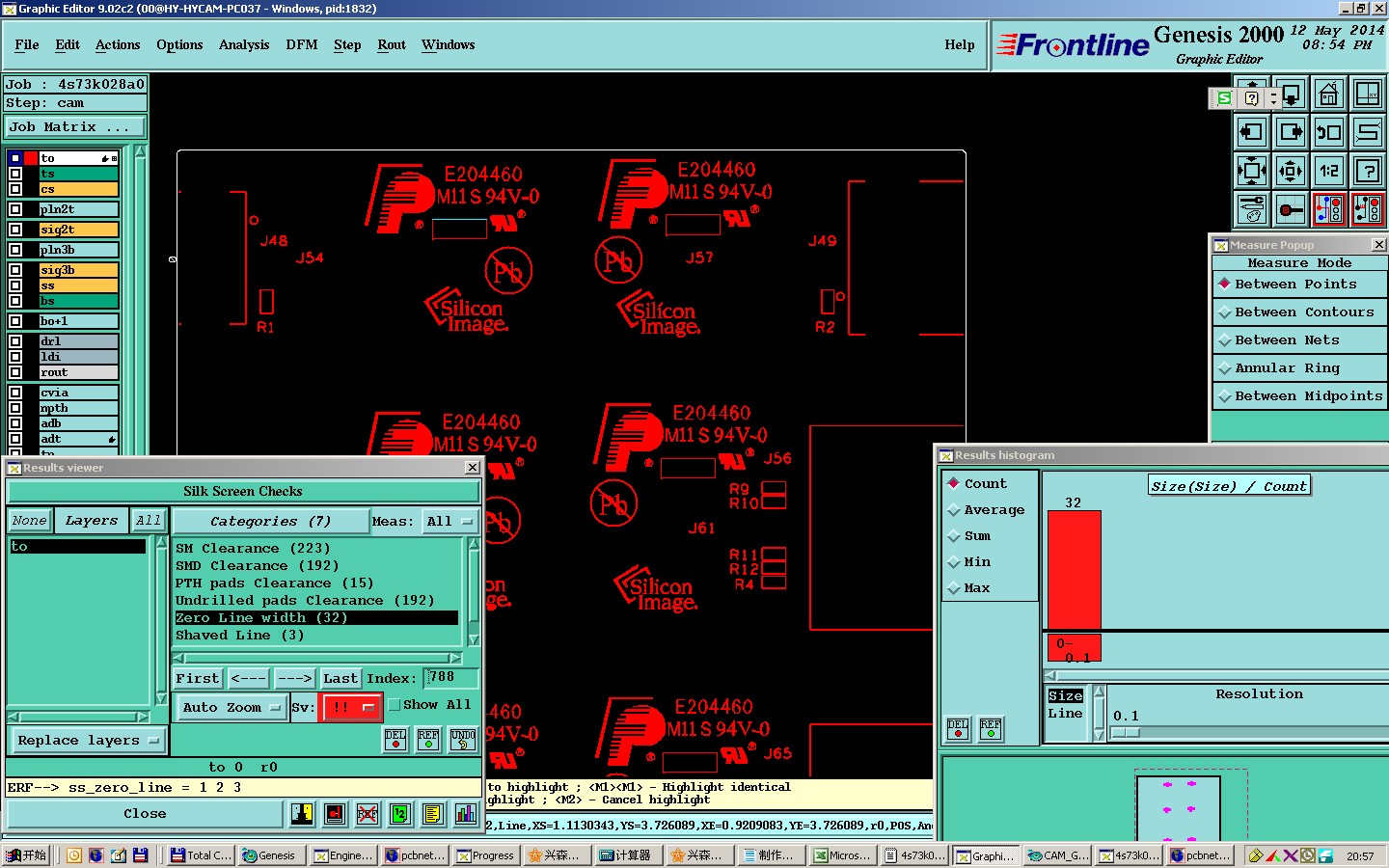Select Between Contours measure mode
Screen dimensions: 1389x868
point(1299,312)
